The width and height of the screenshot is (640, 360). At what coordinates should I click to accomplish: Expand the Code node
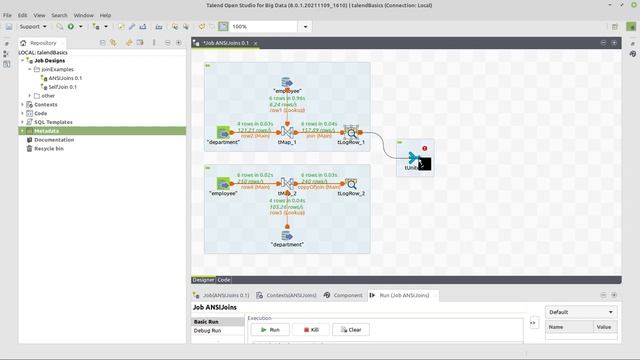[x=22, y=113]
